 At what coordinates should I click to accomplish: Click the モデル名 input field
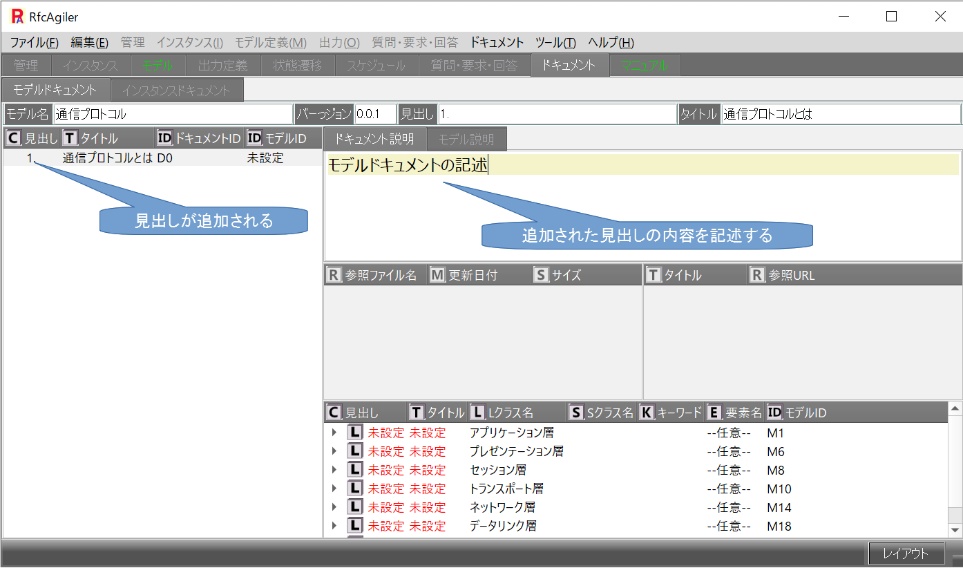point(173,114)
